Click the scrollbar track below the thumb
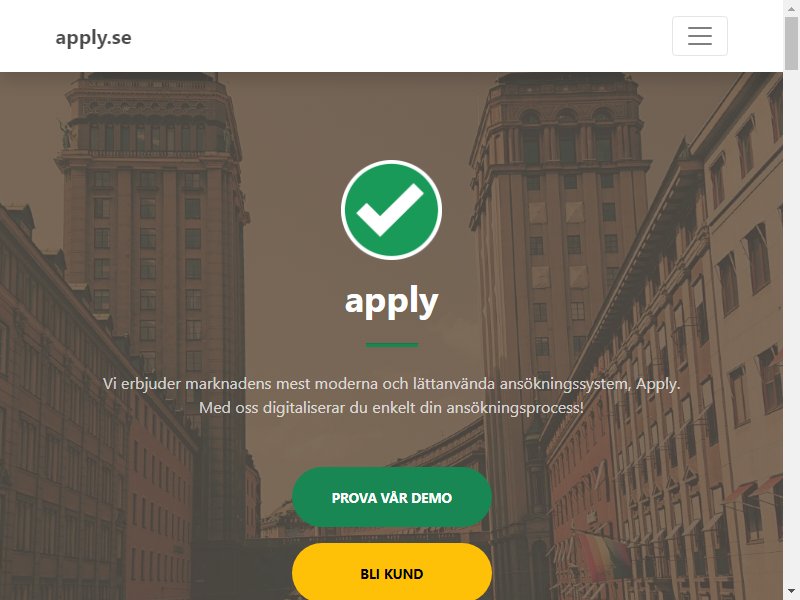The height and width of the screenshot is (600, 800). (x=791, y=327)
